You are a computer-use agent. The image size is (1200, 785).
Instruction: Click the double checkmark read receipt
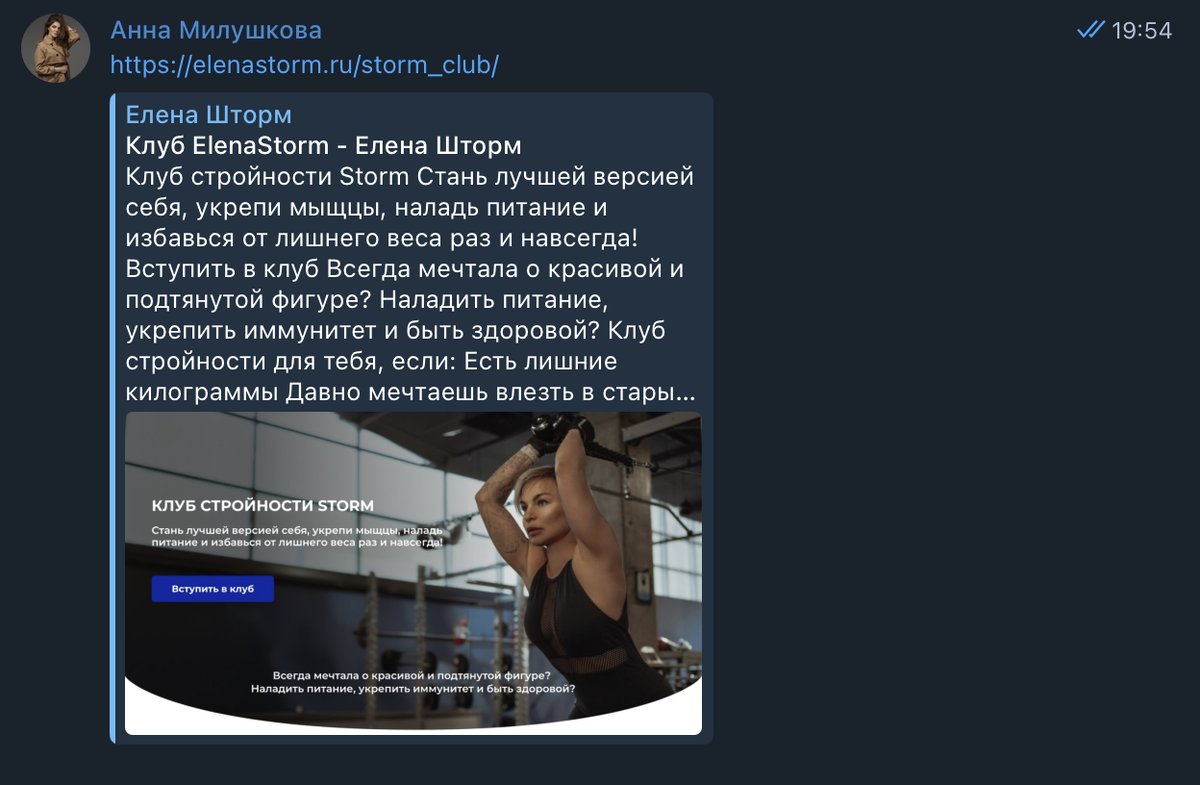tap(1090, 30)
